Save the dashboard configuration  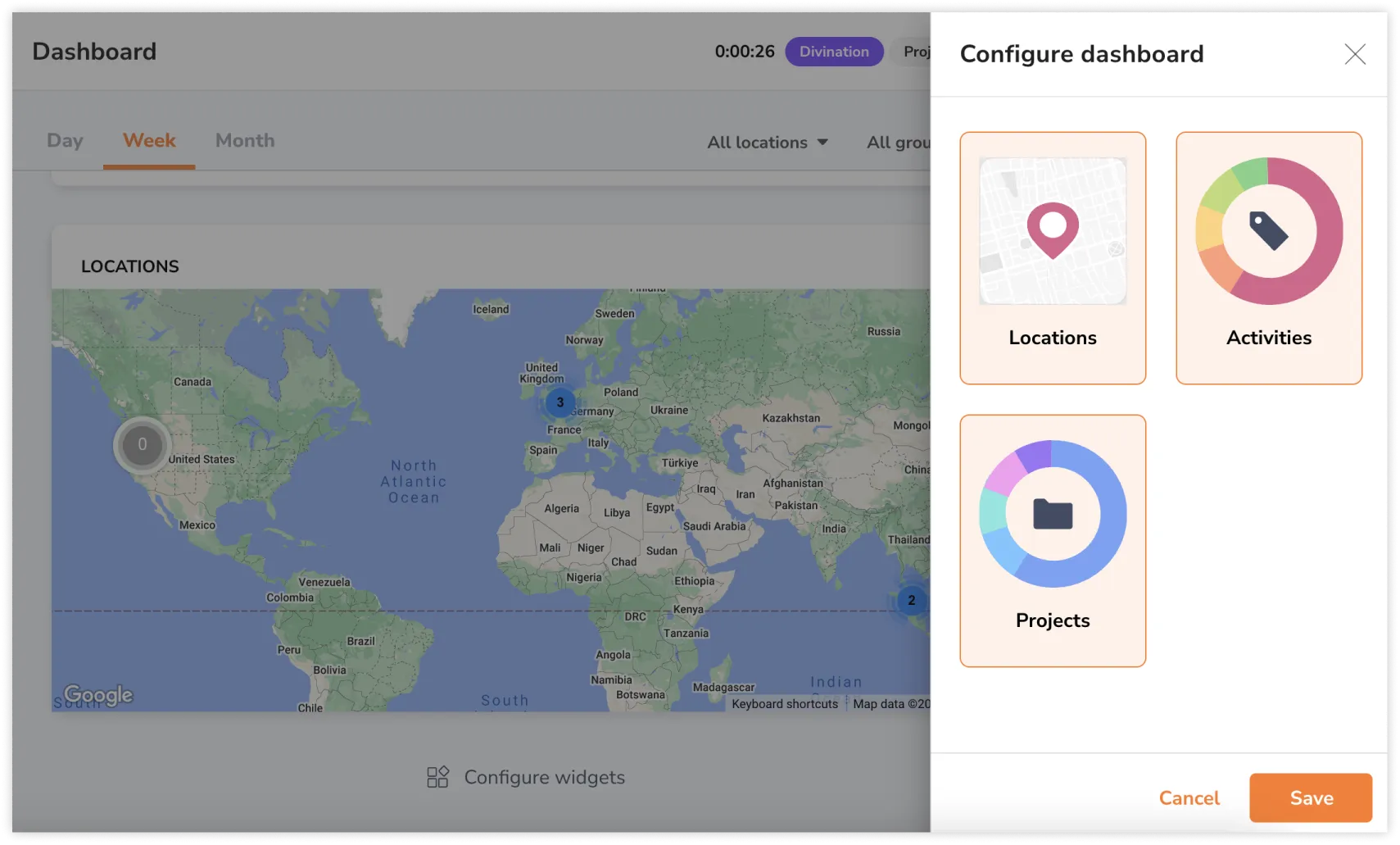pyautogui.click(x=1310, y=797)
